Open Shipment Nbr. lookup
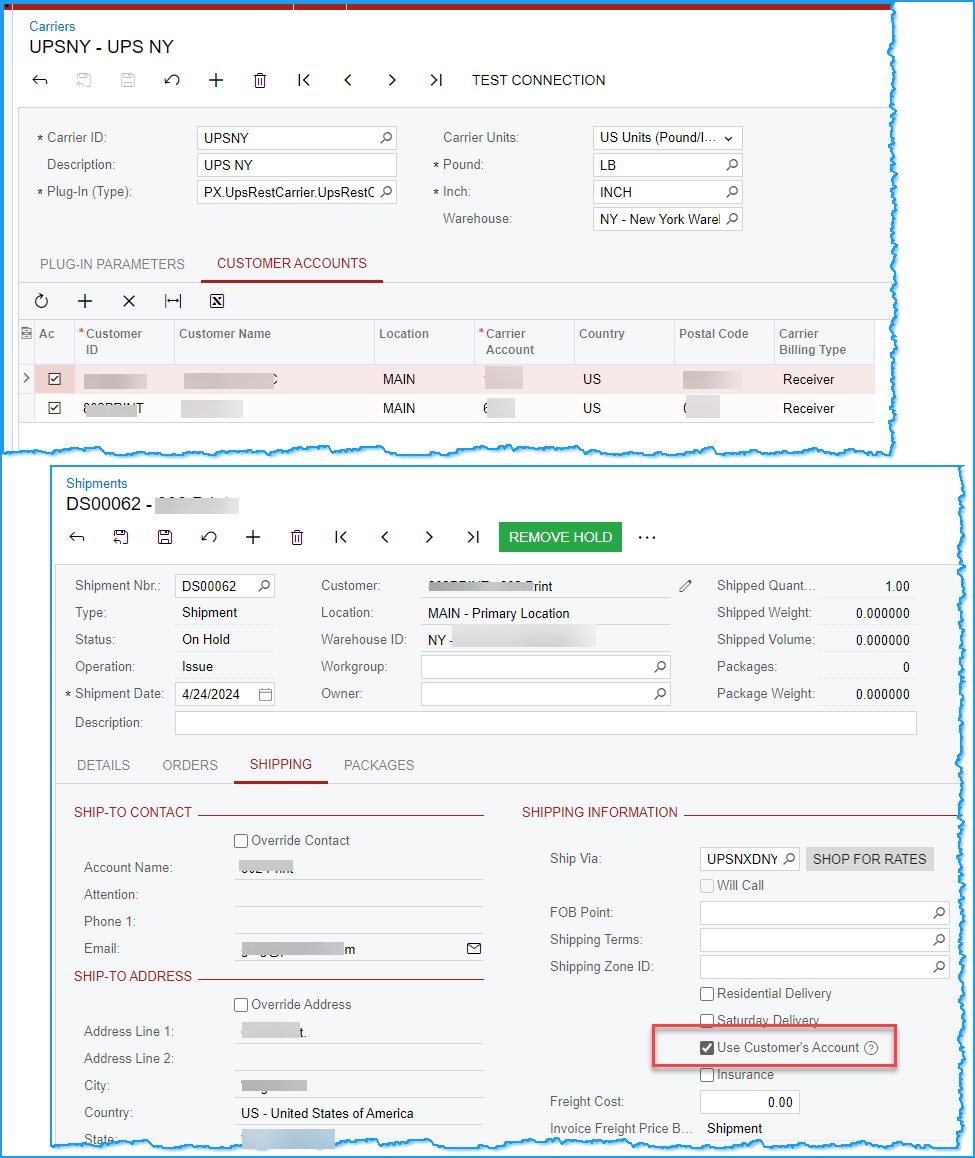Image resolution: width=975 pixels, height=1158 pixels. click(x=264, y=586)
